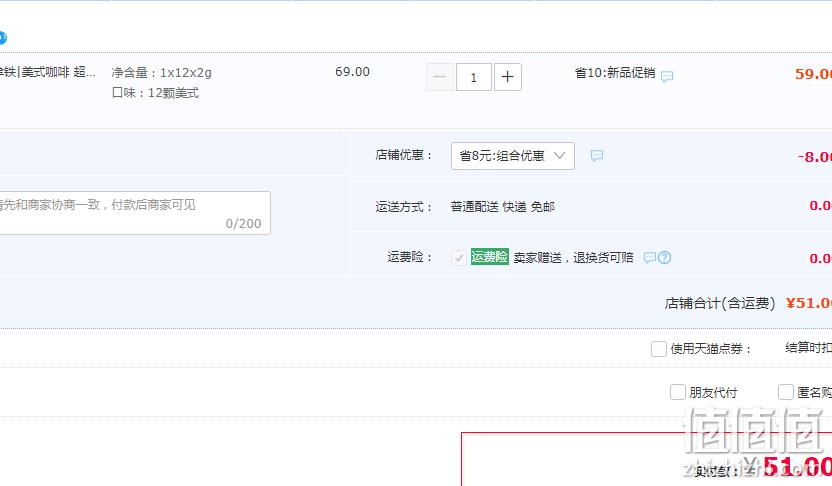Viewport: 832px width, 486px height.
Task: Click the 省10:新品促销 promotion text
Action: click(x=615, y=73)
